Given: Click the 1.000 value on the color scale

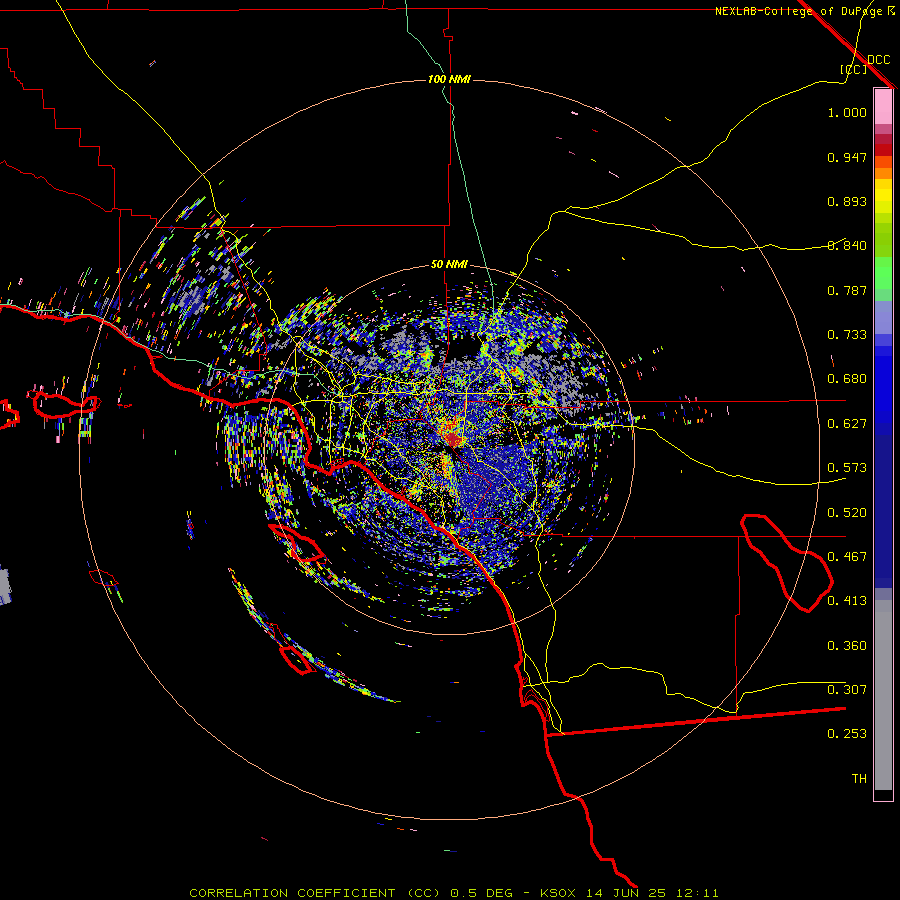Looking at the screenshot, I should click(847, 112).
